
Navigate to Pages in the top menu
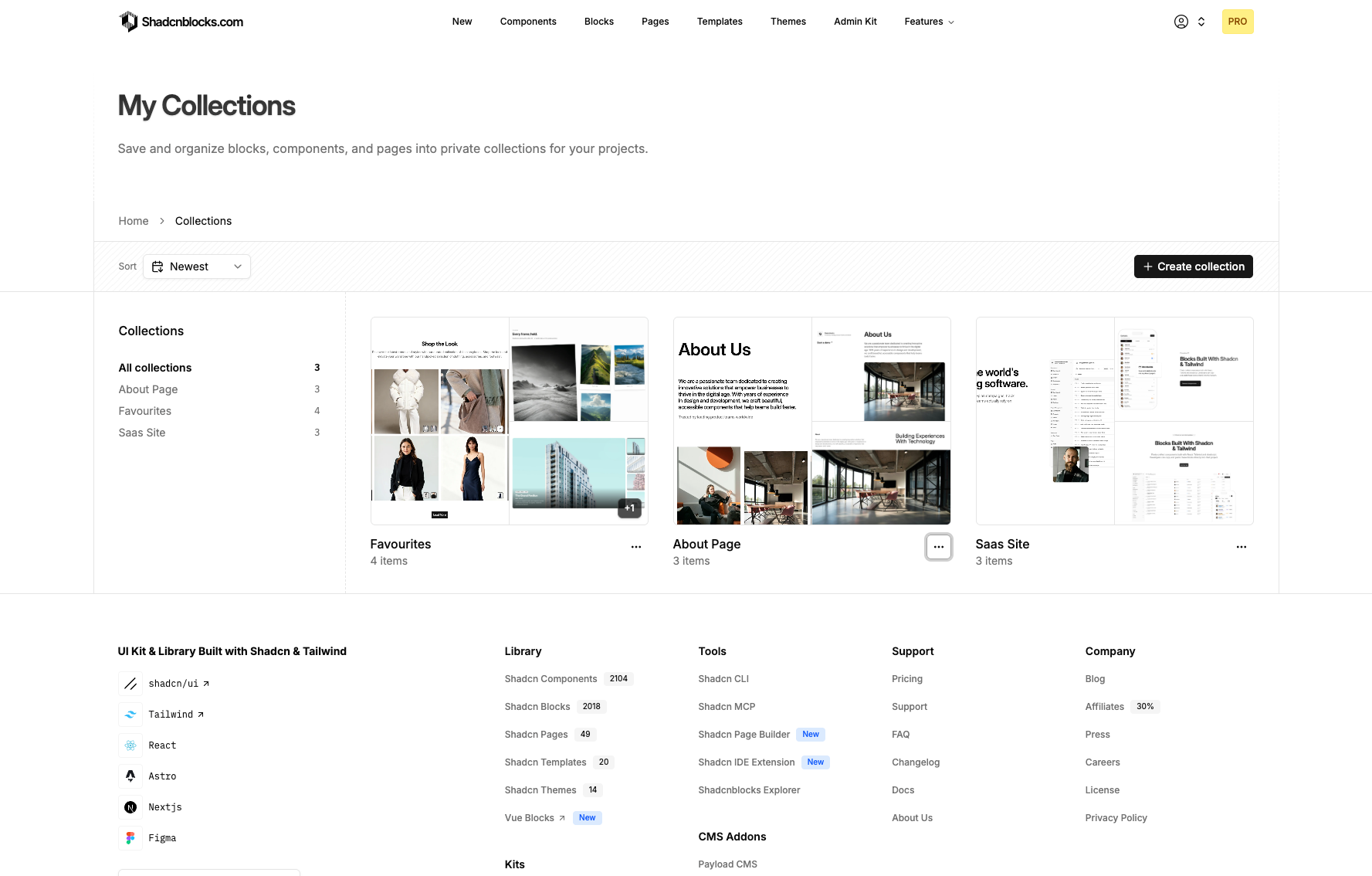[656, 22]
